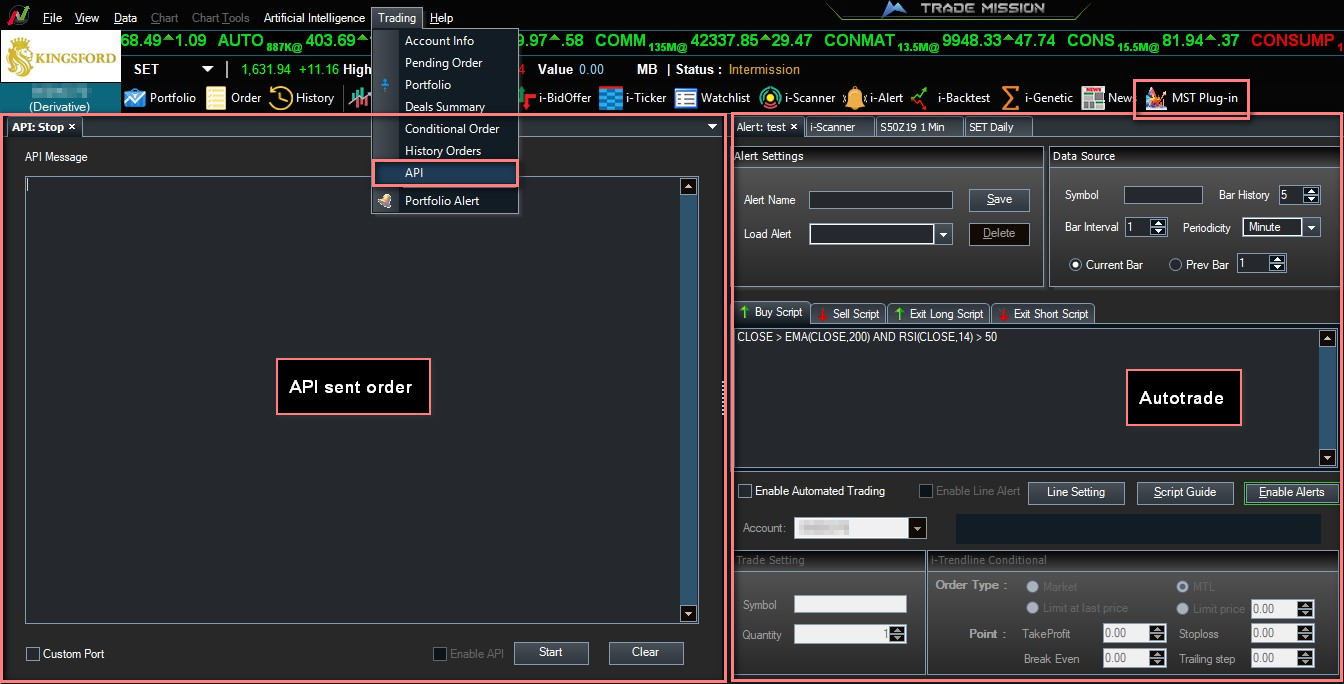This screenshot has width=1344, height=684.
Task: Tick the Enable API checkbox
Action: click(440, 654)
